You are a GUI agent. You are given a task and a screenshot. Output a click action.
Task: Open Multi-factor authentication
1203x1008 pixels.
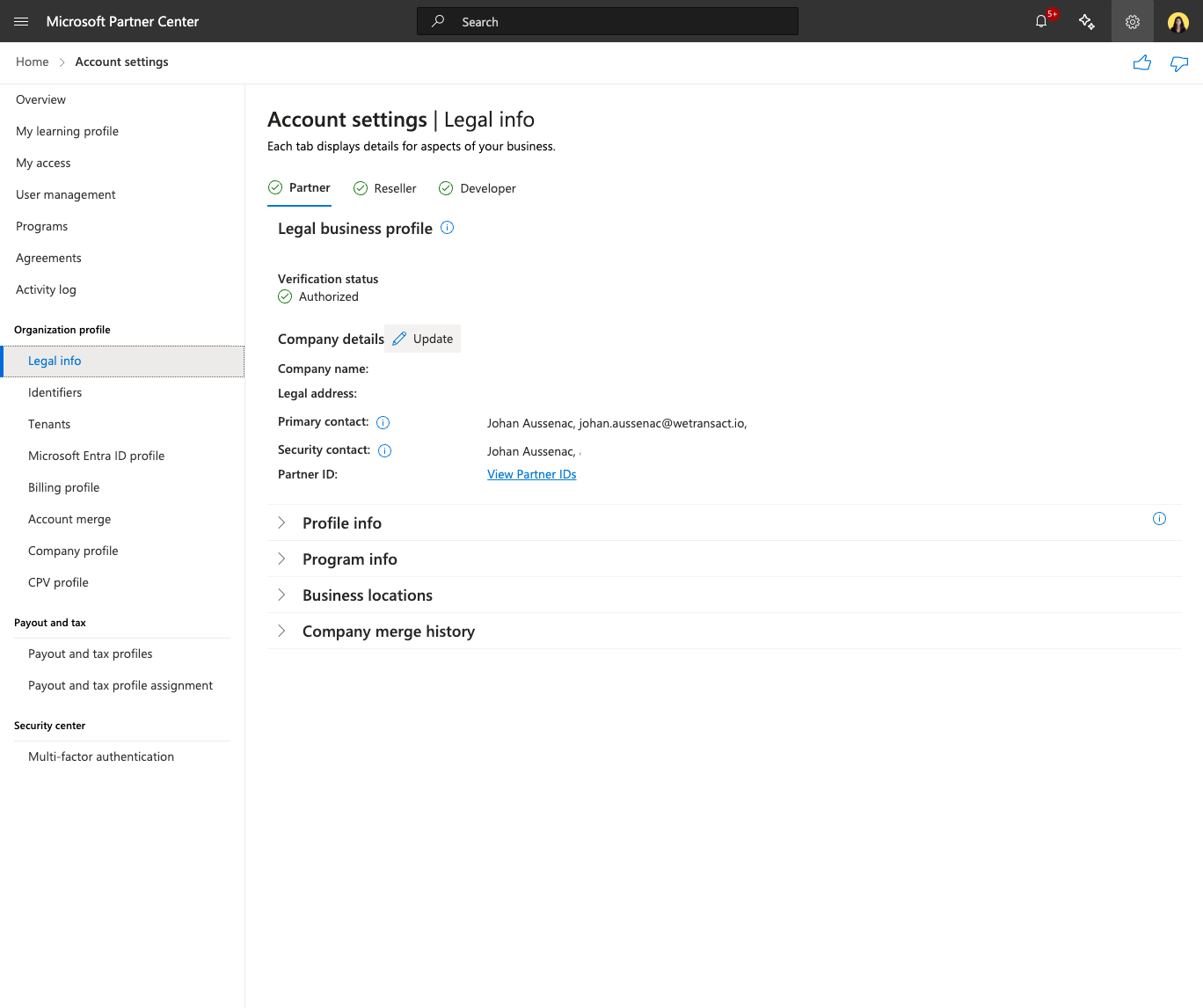point(101,756)
